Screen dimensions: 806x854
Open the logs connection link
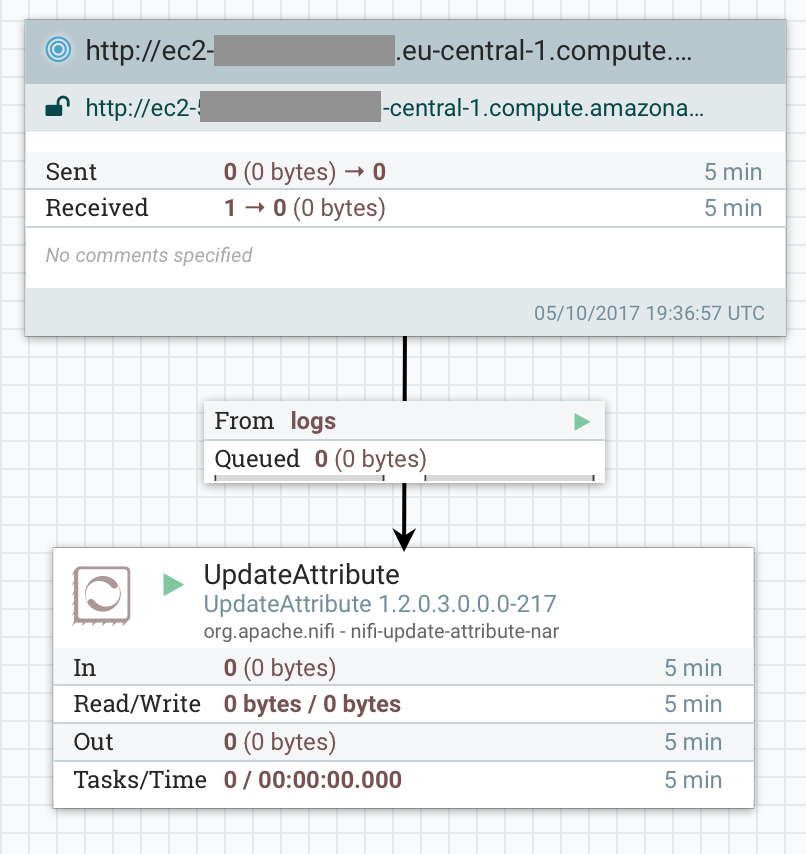[x=313, y=421]
